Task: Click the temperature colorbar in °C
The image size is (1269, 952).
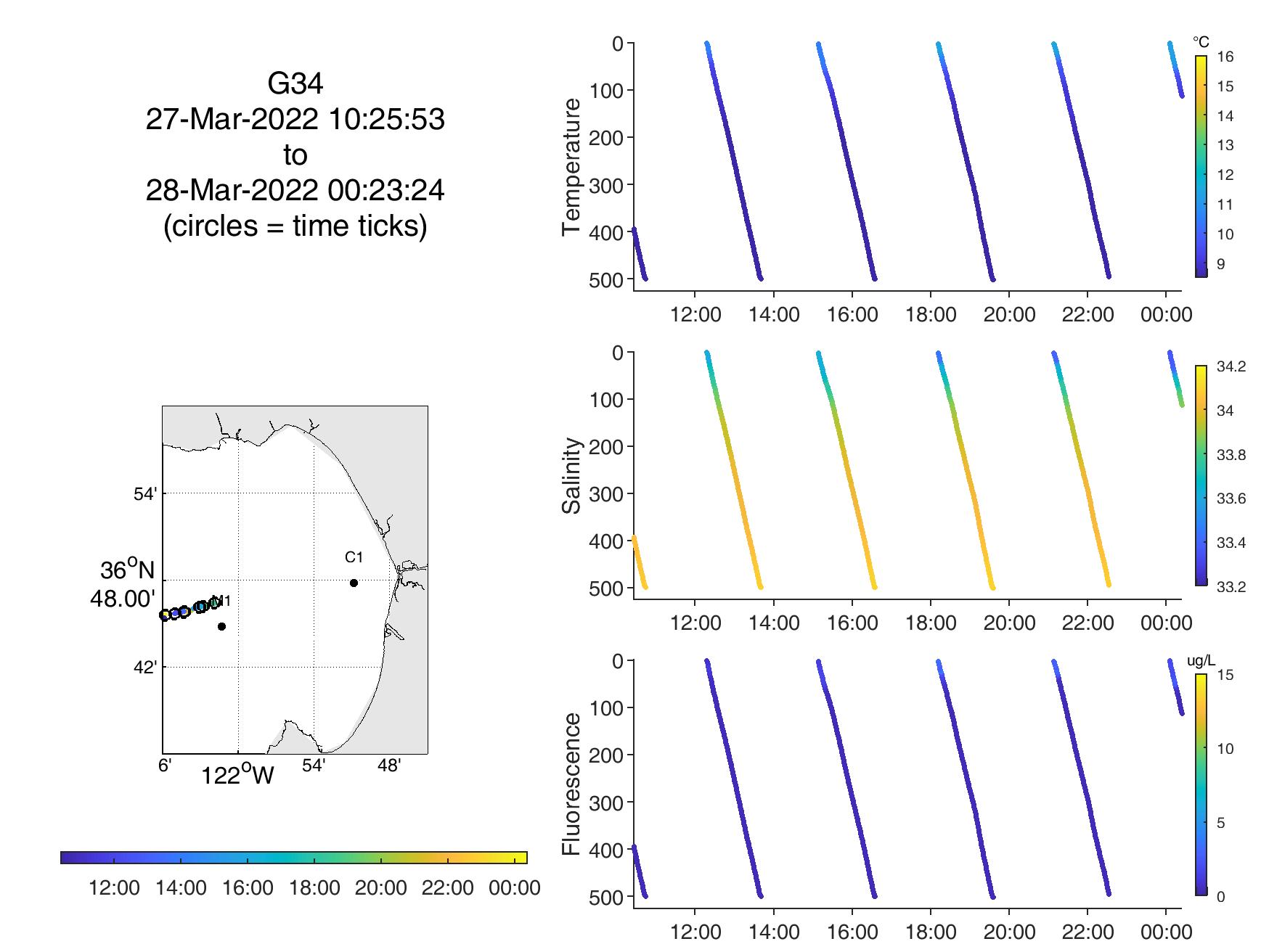Action: point(1201,166)
